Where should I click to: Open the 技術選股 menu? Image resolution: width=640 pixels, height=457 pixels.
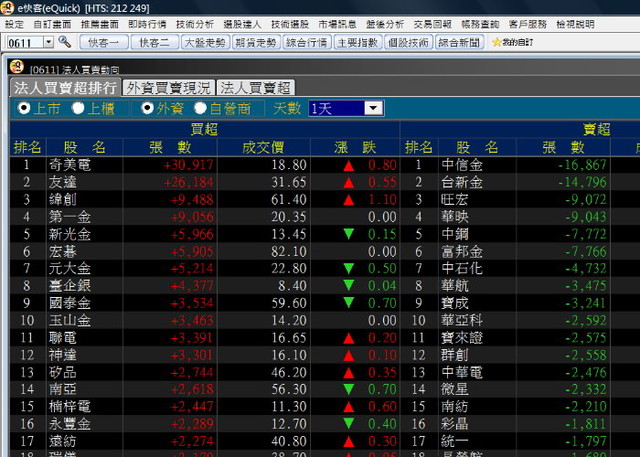coord(290,24)
